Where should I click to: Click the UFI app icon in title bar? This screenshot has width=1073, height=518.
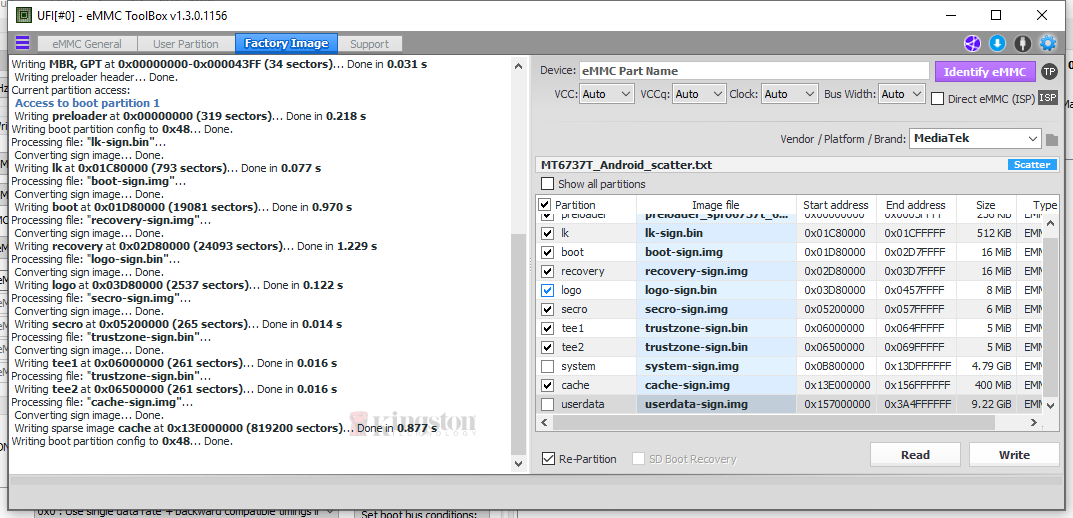(23, 14)
